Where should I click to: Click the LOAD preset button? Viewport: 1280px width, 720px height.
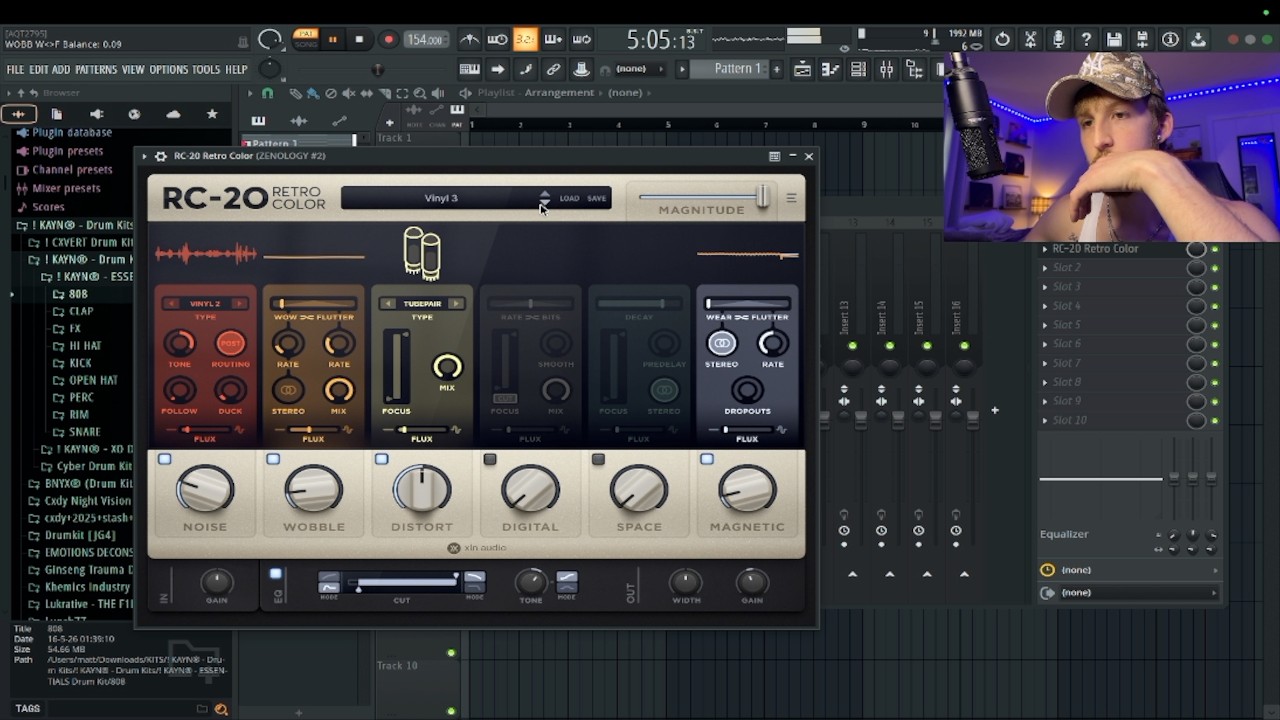pos(569,198)
